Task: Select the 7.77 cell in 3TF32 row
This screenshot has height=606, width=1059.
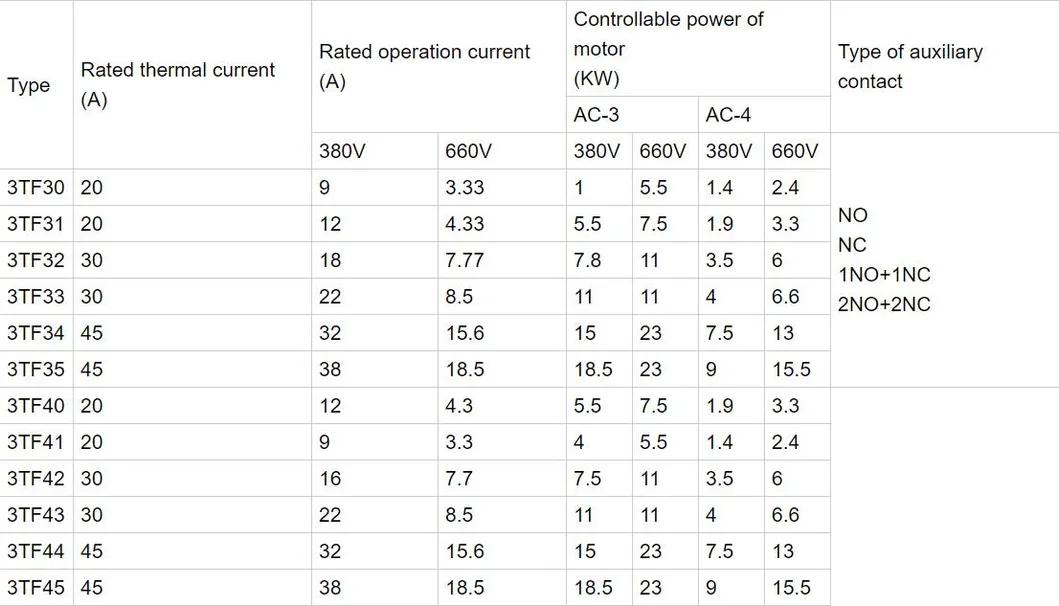Action: (465, 260)
